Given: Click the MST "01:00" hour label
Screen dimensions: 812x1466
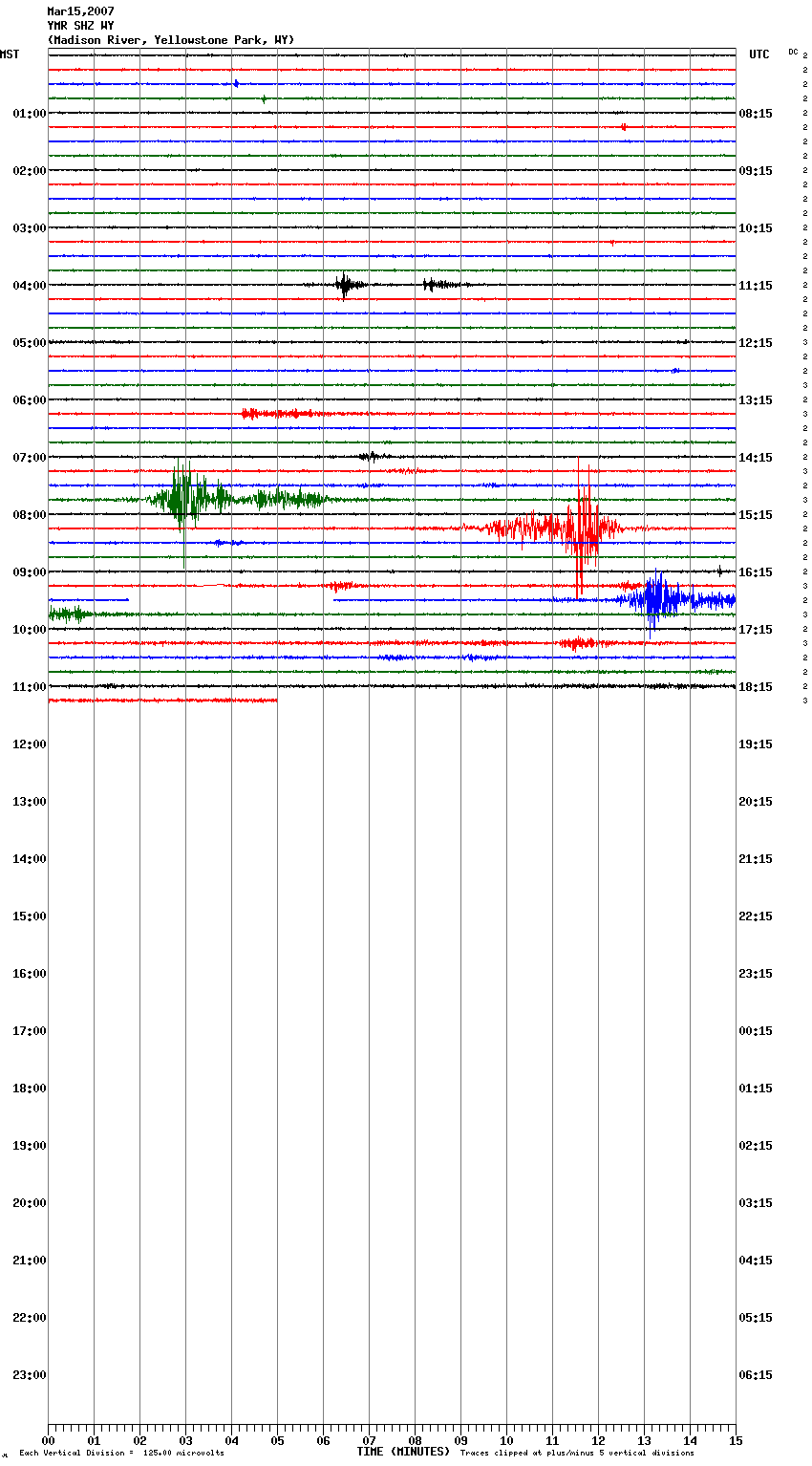Looking at the screenshot, I should tap(30, 114).
